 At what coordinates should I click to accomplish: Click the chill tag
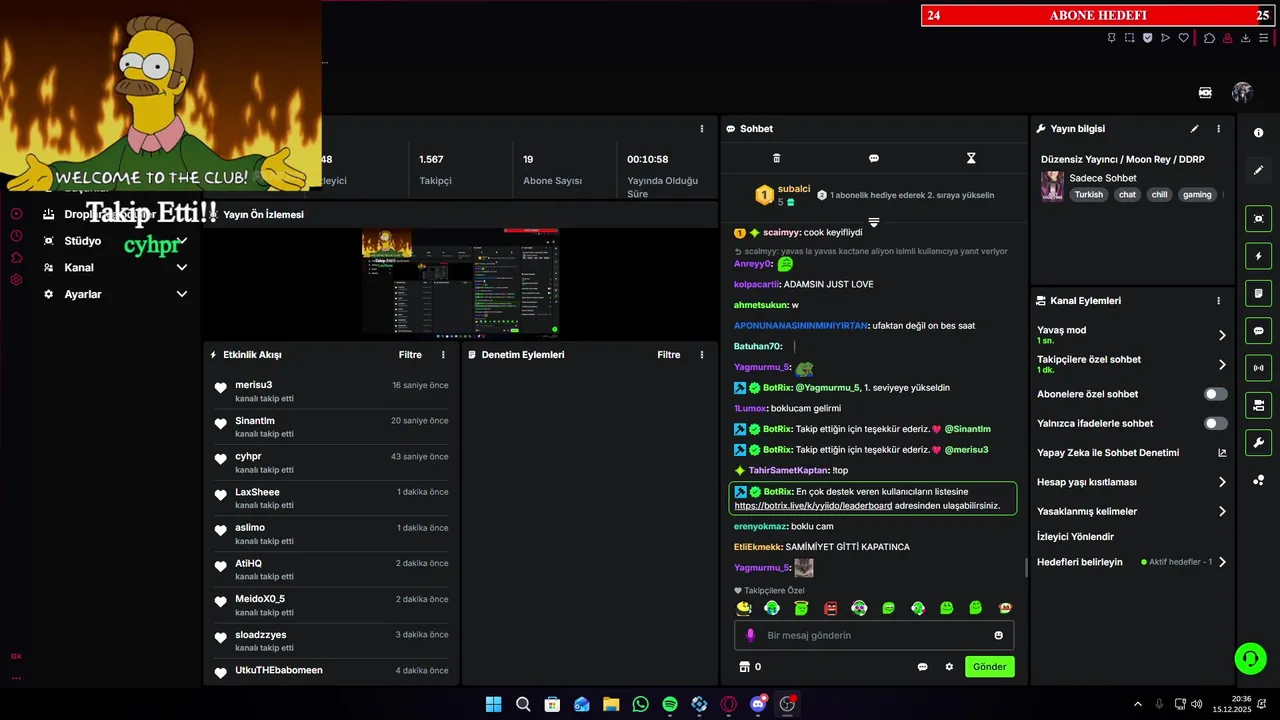pyautogui.click(x=1159, y=195)
